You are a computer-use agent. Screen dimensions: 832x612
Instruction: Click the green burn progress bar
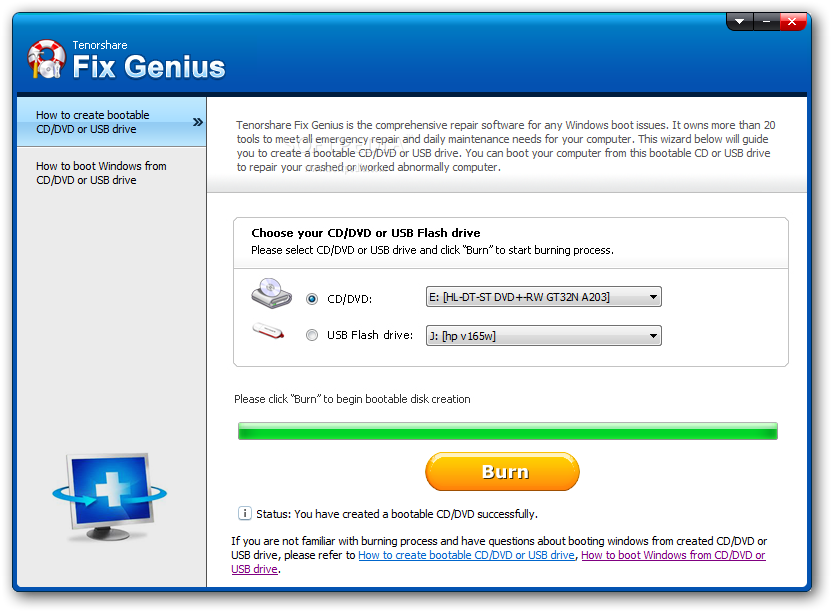(x=508, y=431)
